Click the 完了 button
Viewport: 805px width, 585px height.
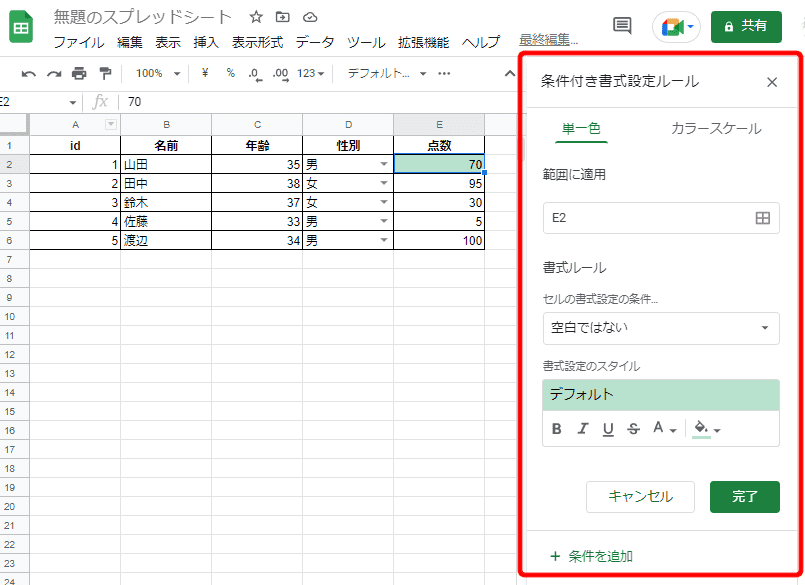pos(744,497)
